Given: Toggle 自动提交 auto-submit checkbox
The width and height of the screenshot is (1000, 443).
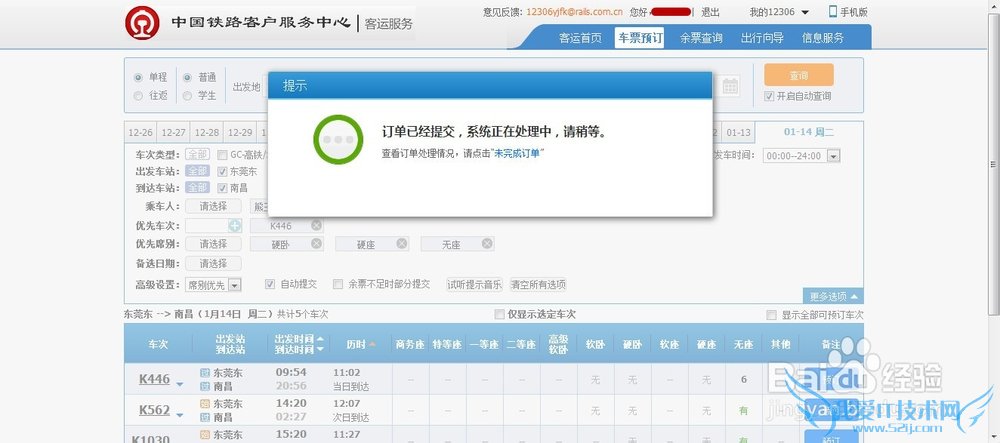Looking at the screenshot, I should coord(270,284).
